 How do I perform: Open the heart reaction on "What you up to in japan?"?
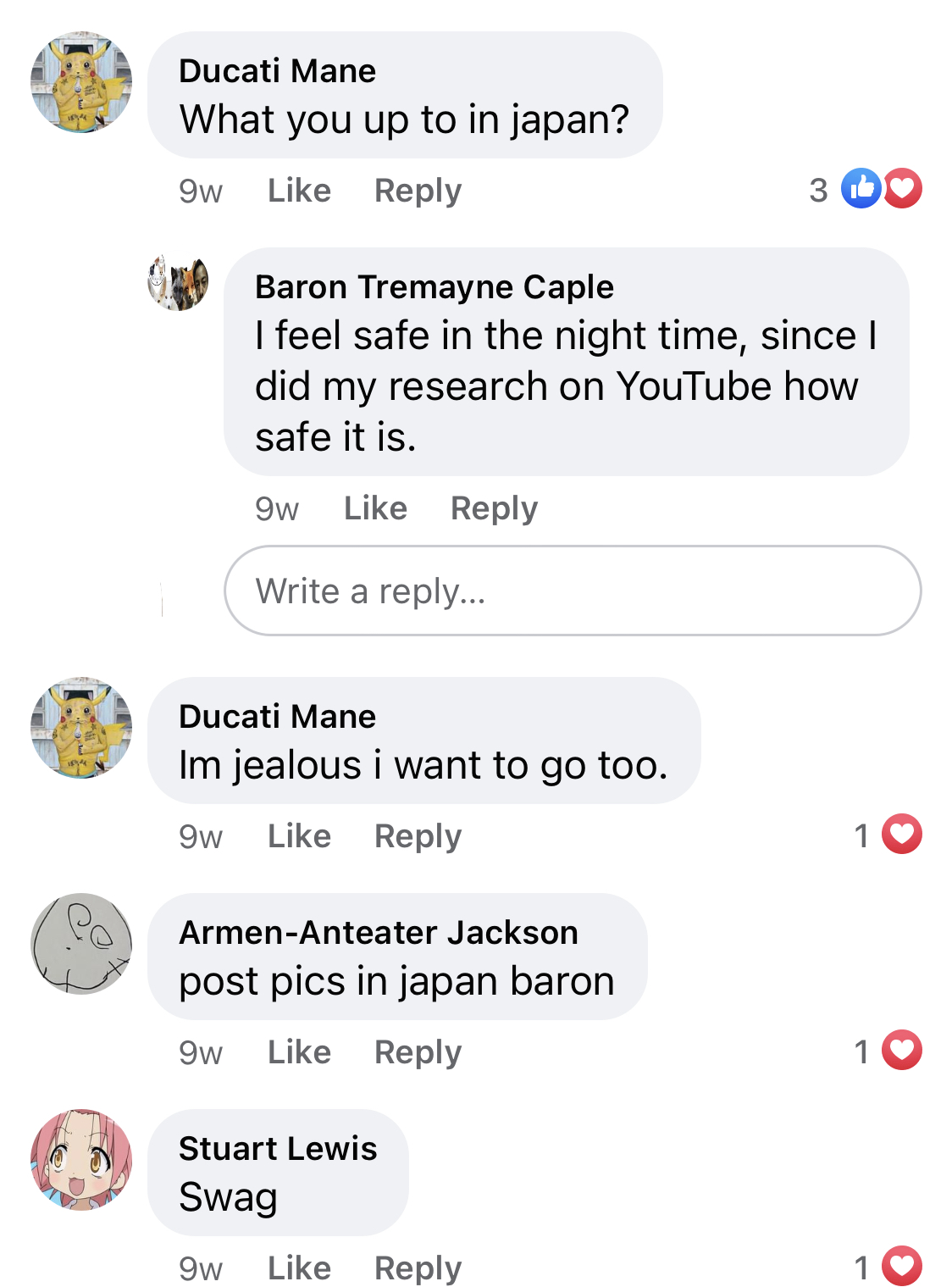click(903, 189)
